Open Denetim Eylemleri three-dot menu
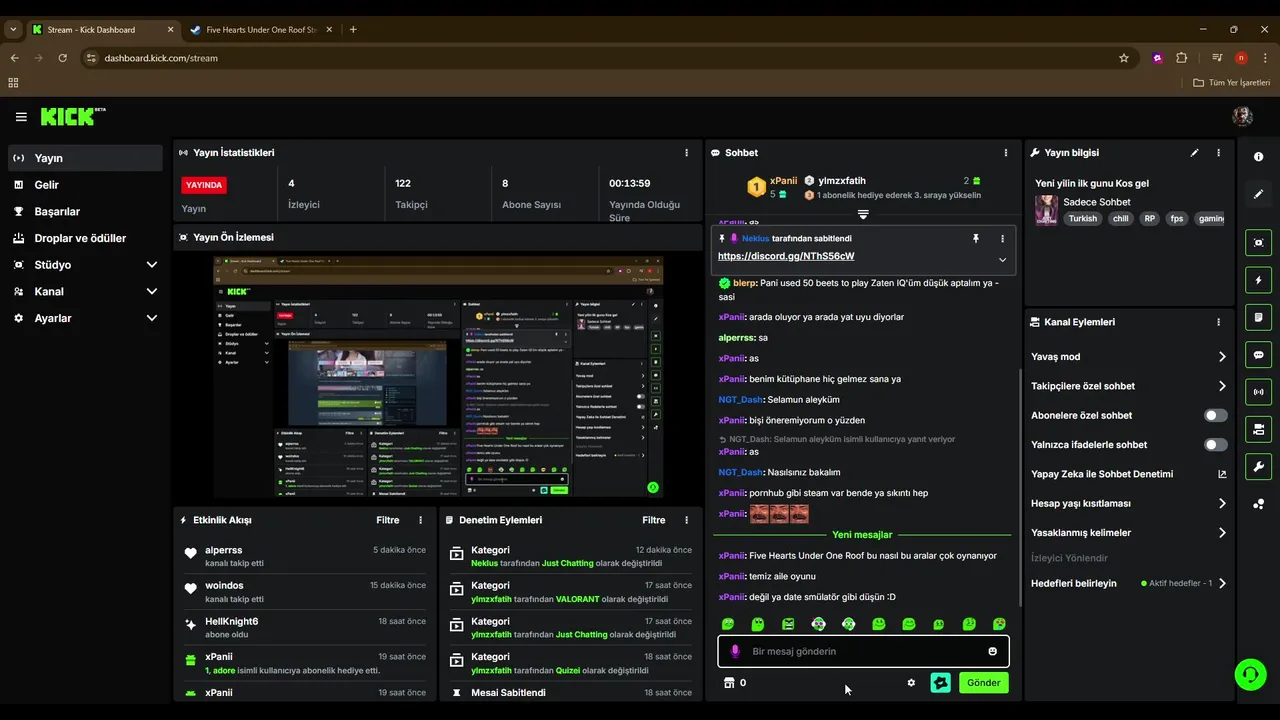 pyautogui.click(x=686, y=520)
